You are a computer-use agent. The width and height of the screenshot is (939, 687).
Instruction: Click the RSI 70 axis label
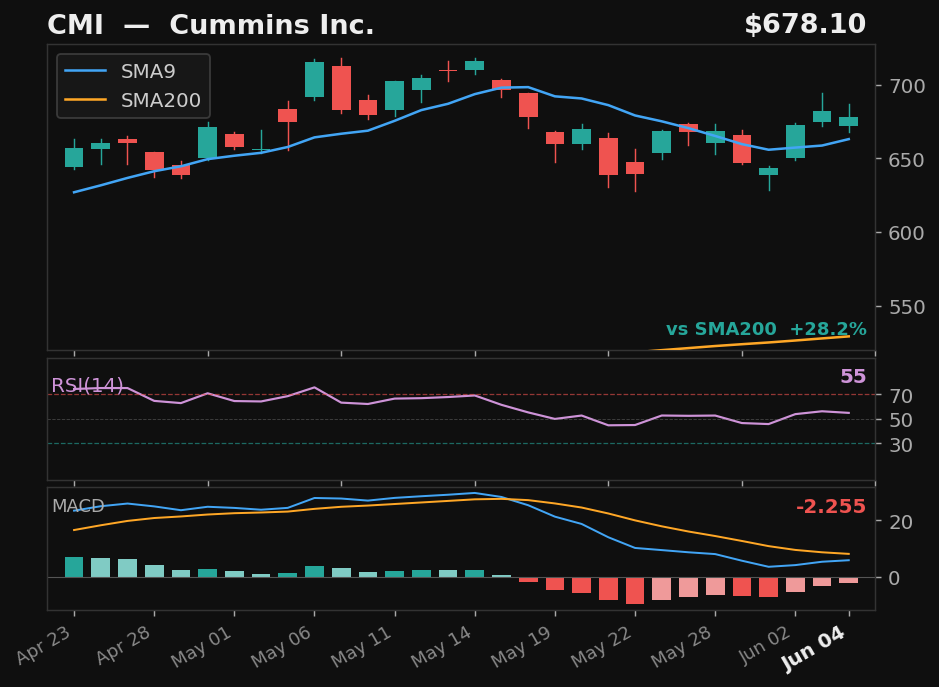(x=901, y=396)
